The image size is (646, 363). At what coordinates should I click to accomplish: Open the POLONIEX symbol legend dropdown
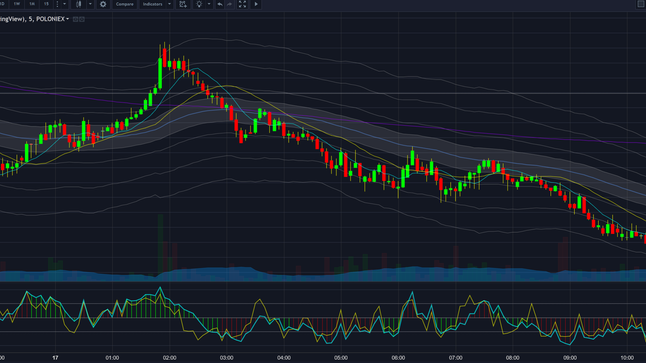68,19
